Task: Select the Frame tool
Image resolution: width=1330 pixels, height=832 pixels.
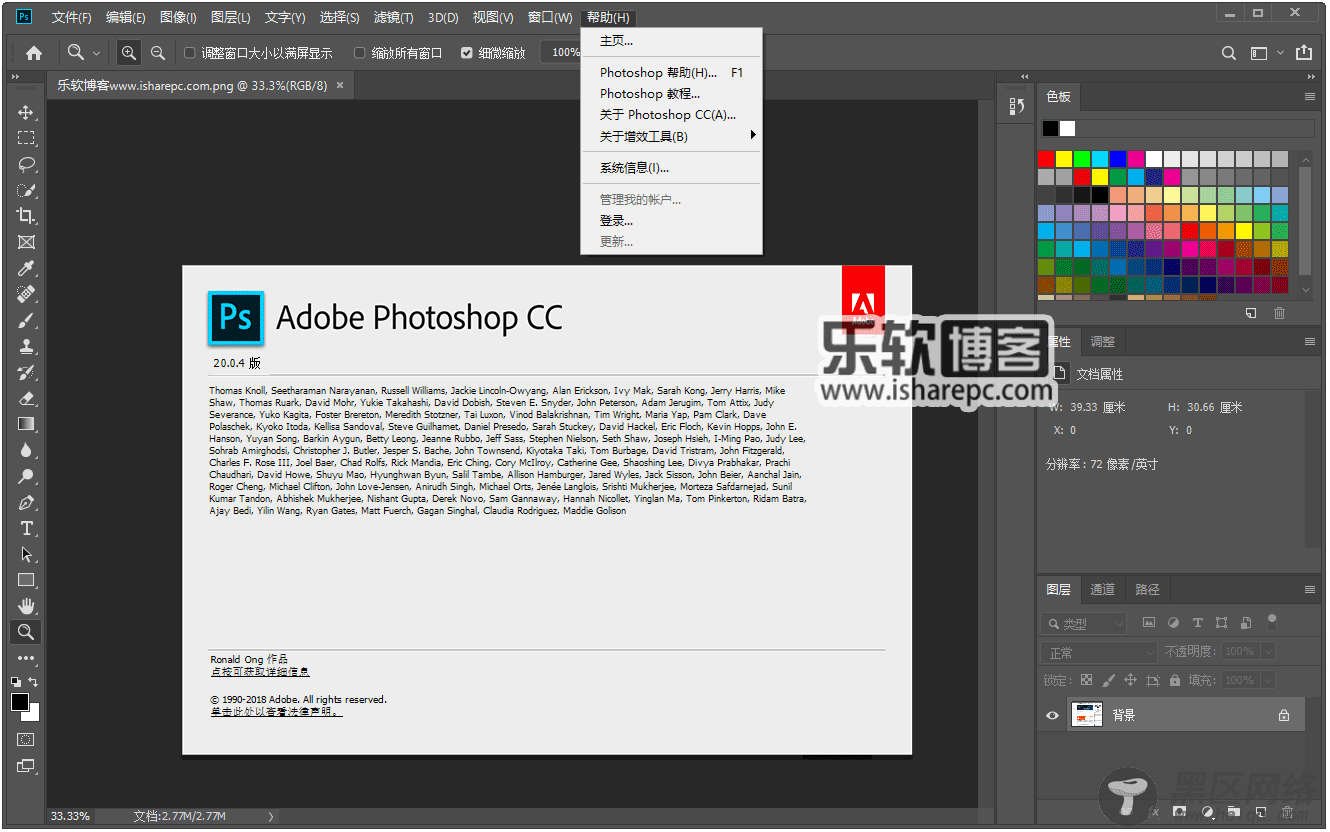Action: click(26, 242)
